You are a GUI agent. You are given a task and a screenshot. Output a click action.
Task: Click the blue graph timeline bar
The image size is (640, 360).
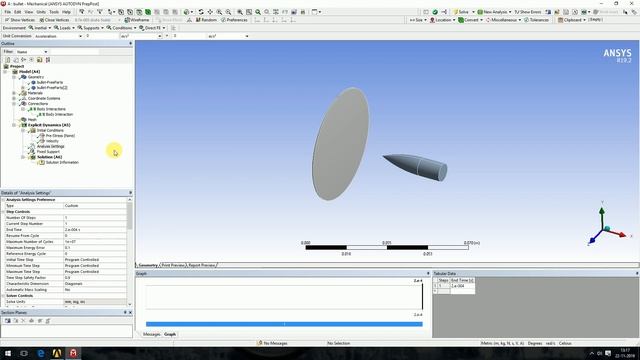pos(284,324)
